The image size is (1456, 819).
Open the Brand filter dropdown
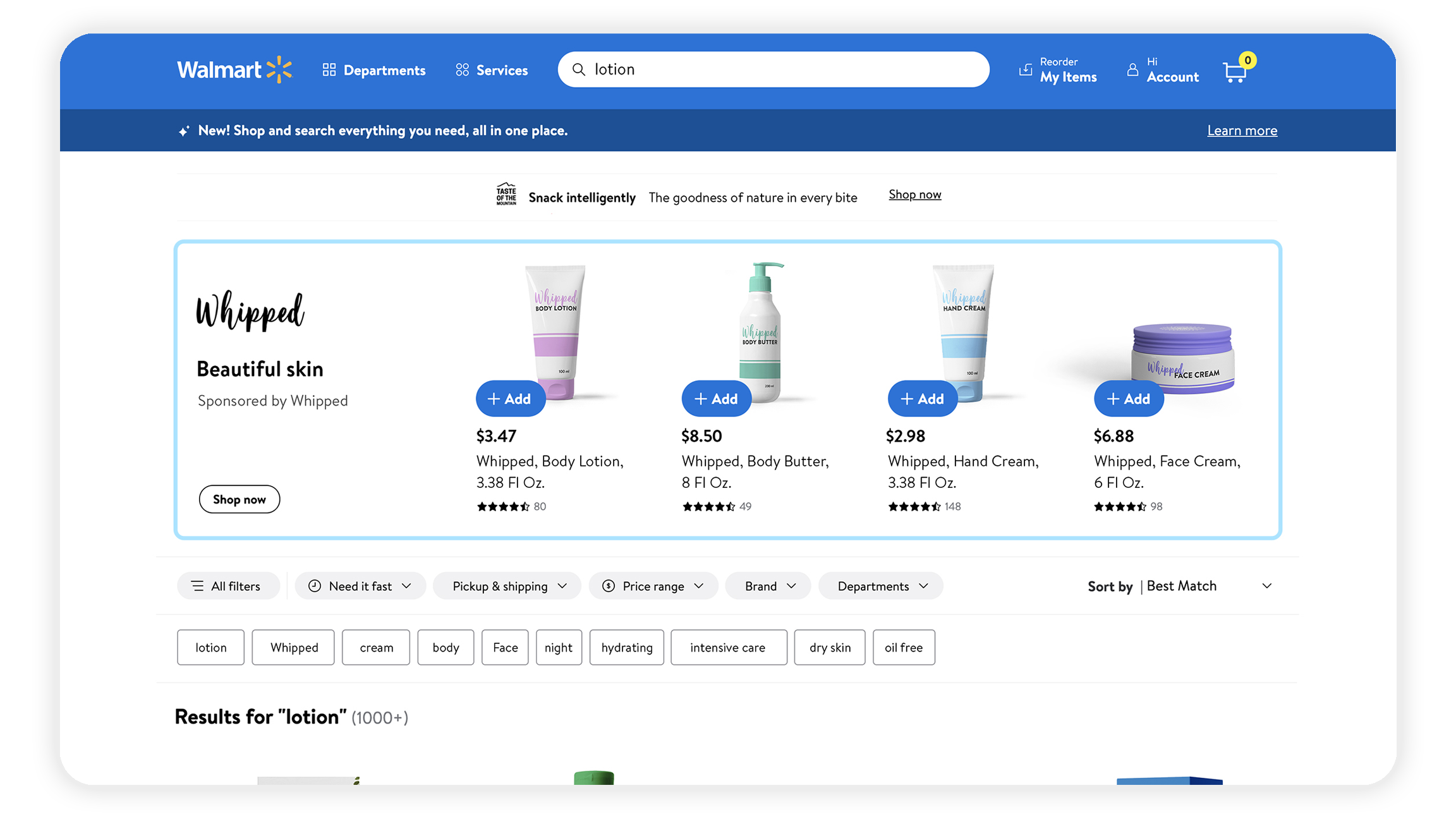click(x=768, y=586)
